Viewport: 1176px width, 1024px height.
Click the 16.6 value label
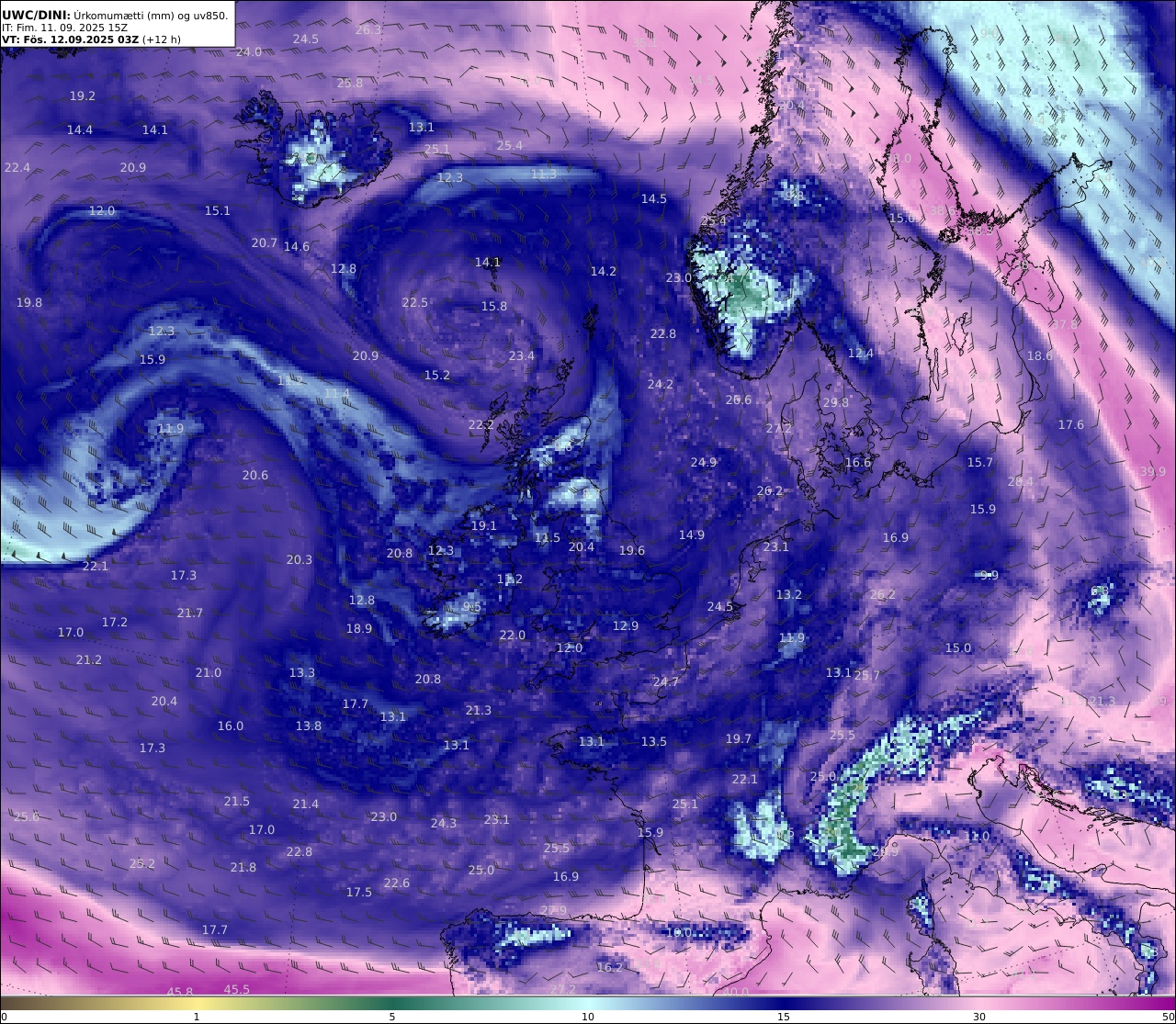[x=858, y=463]
